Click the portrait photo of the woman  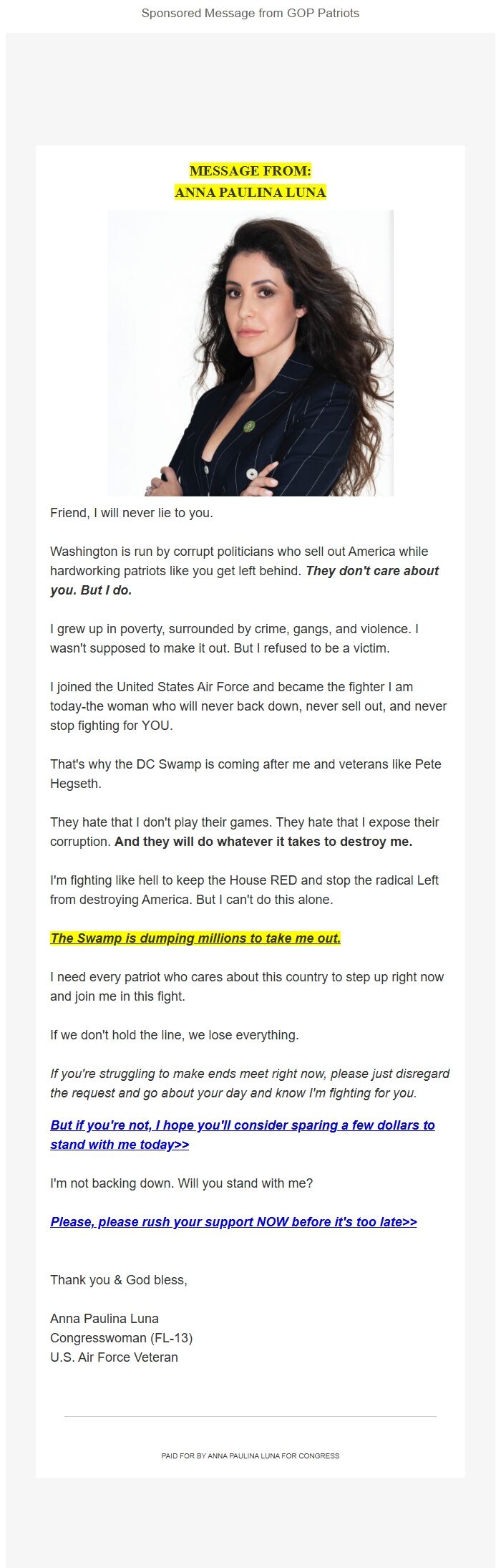(250, 353)
